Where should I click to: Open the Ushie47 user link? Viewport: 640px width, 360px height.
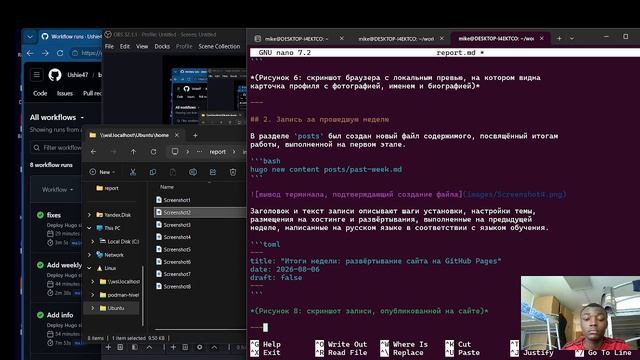[x=78, y=75]
